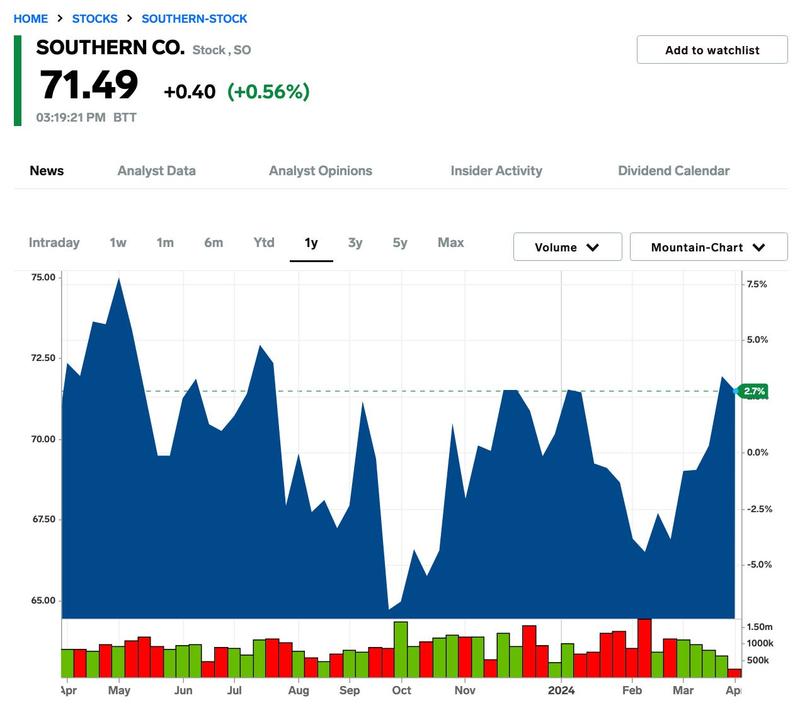
Task: Click the Oct date axis label
Action: tap(402, 690)
